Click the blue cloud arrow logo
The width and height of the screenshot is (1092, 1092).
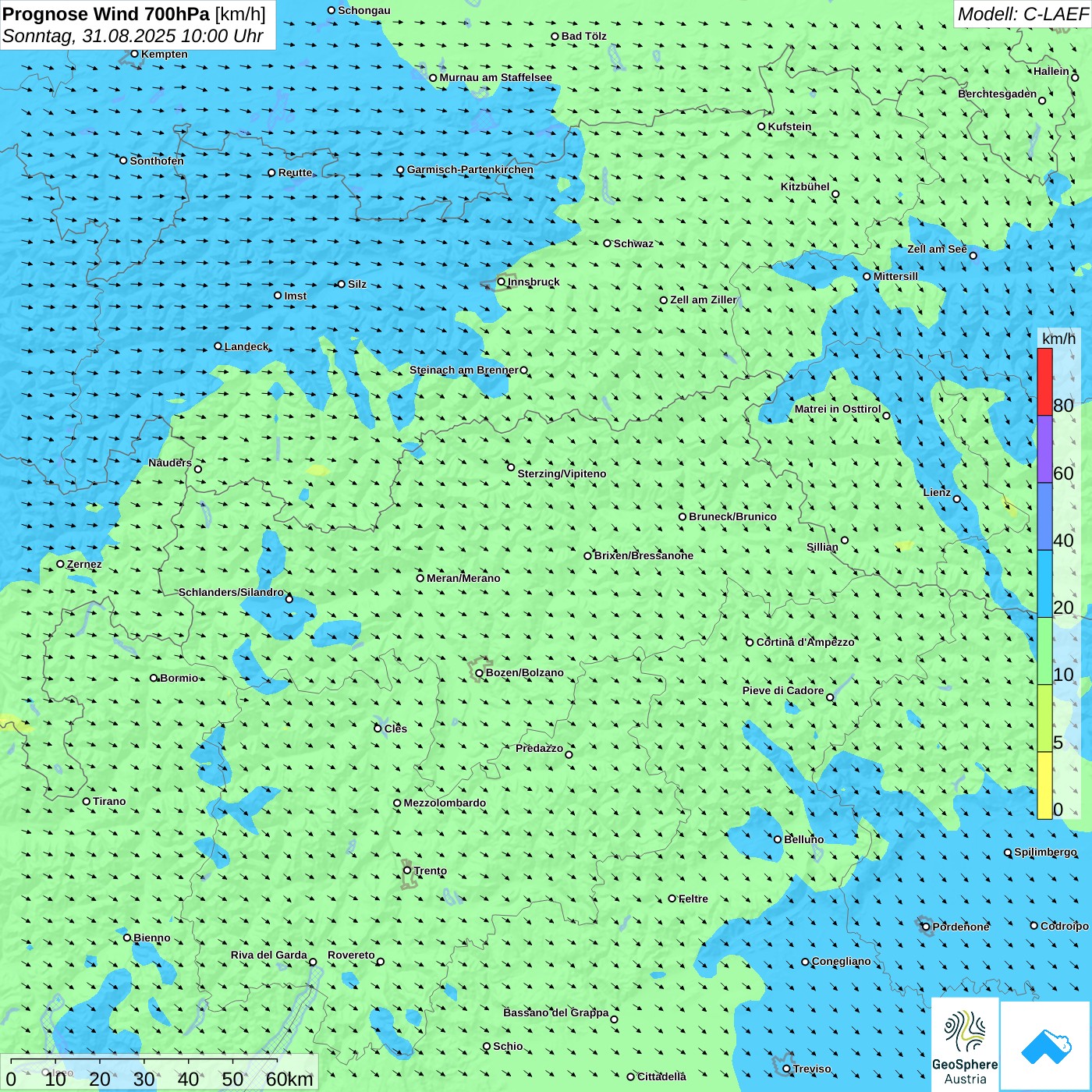(x=1045, y=1046)
